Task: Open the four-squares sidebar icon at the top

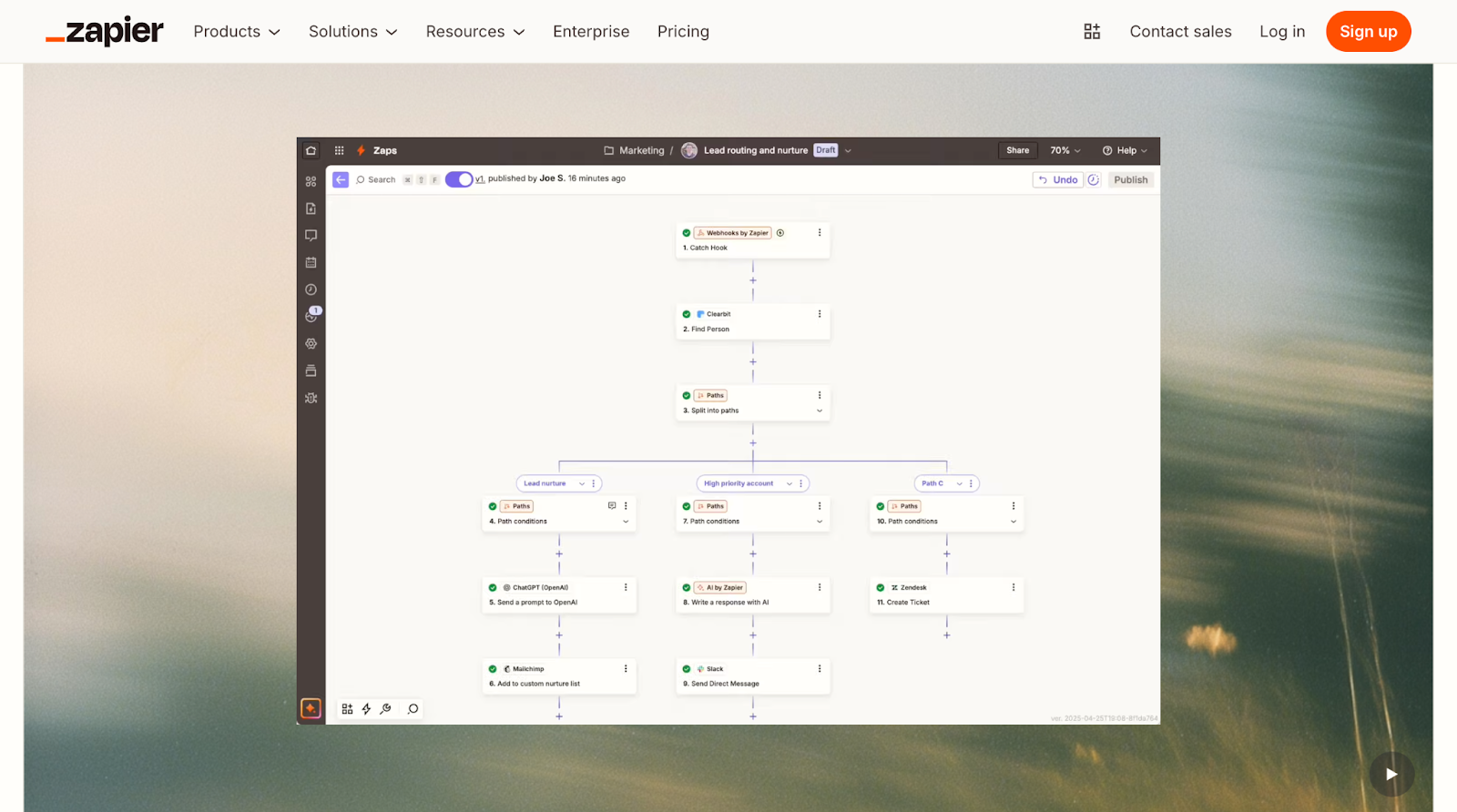Action: [x=311, y=181]
